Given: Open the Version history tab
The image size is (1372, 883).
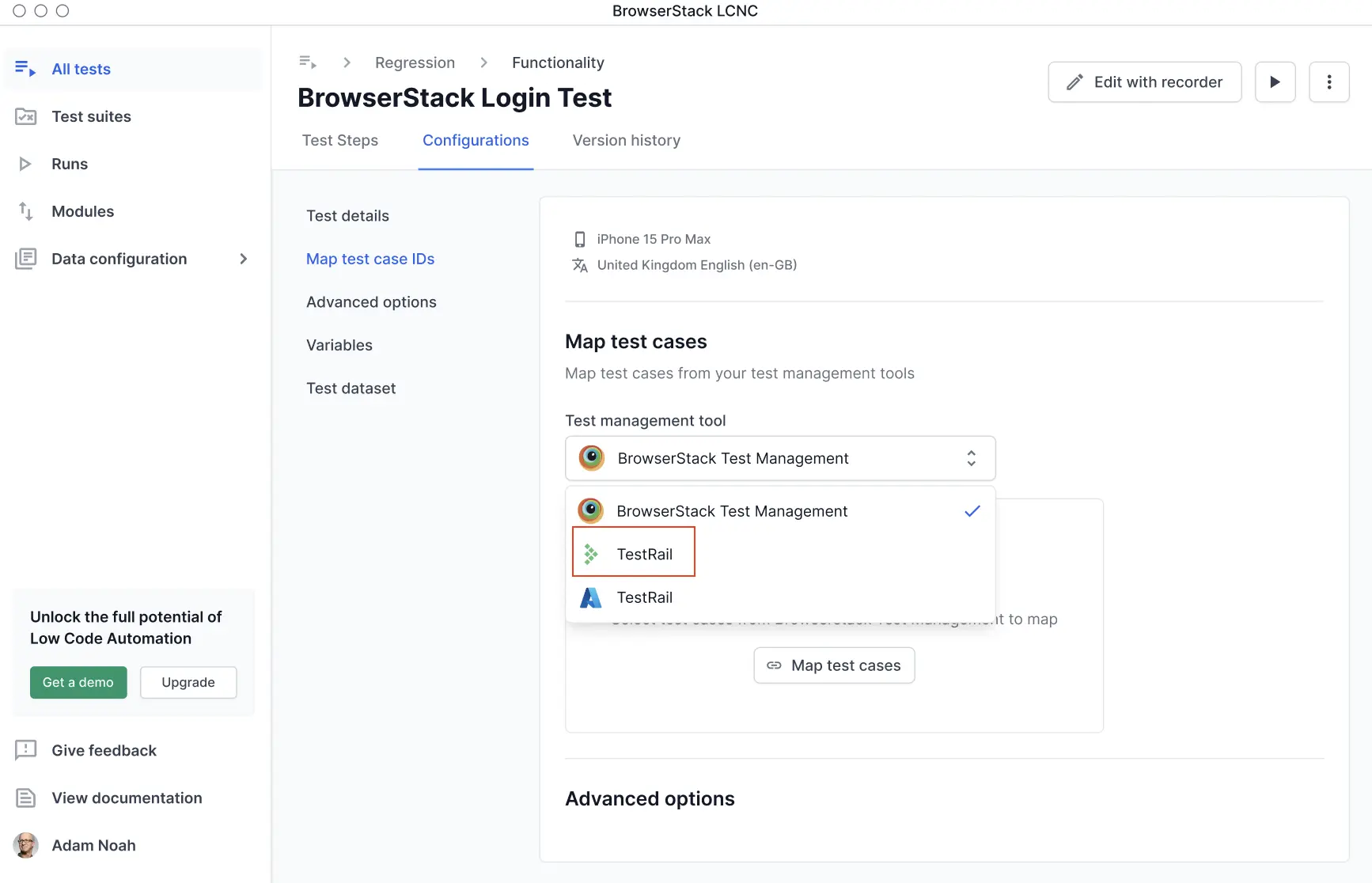Looking at the screenshot, I should pos(626,140).
